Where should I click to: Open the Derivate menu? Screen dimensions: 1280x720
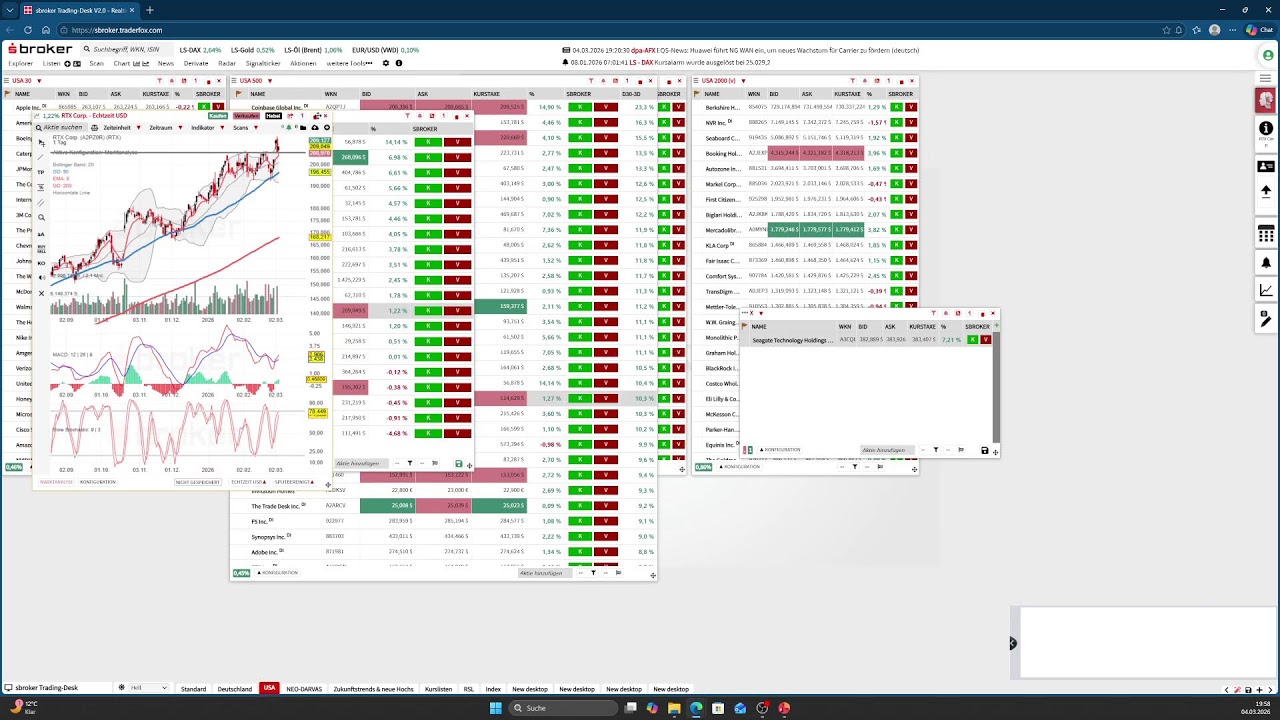pyautogui.click(x=196, y=63)
